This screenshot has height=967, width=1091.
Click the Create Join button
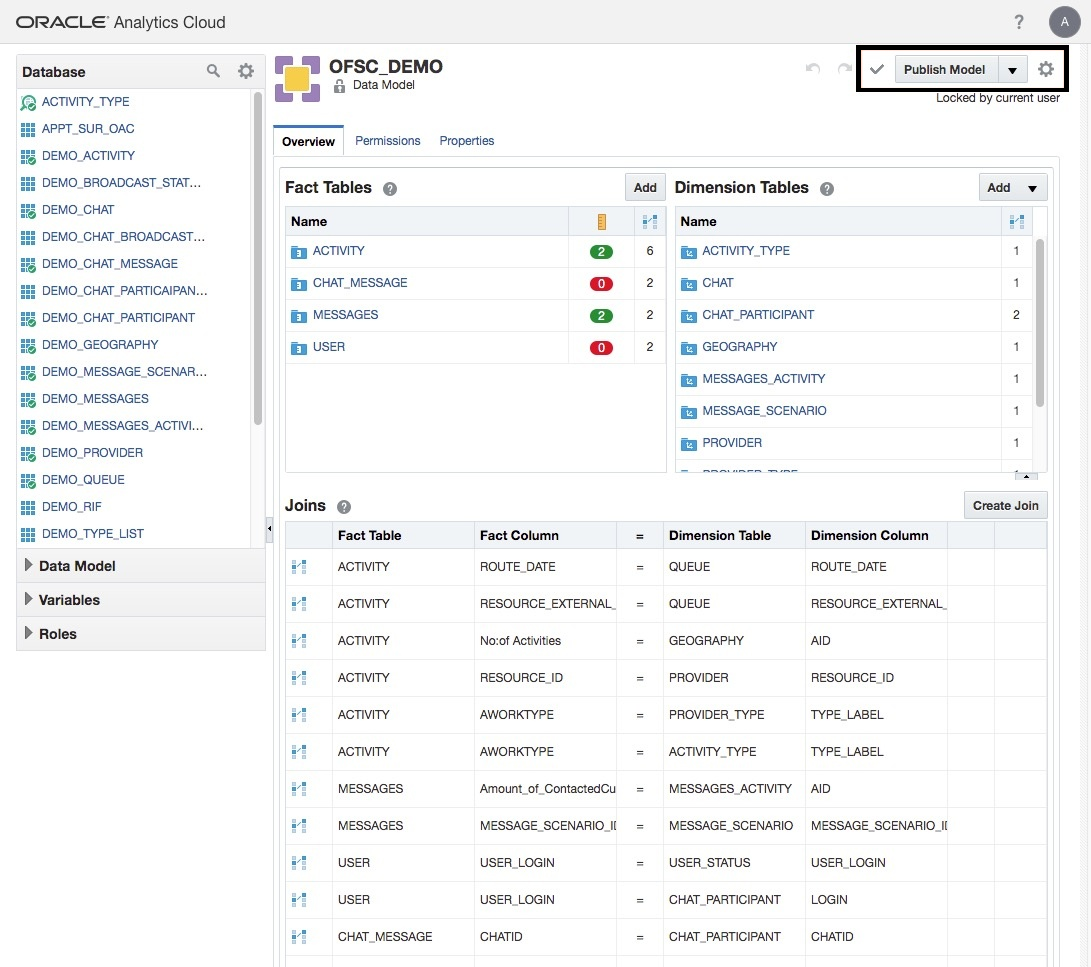point(1005,505)
